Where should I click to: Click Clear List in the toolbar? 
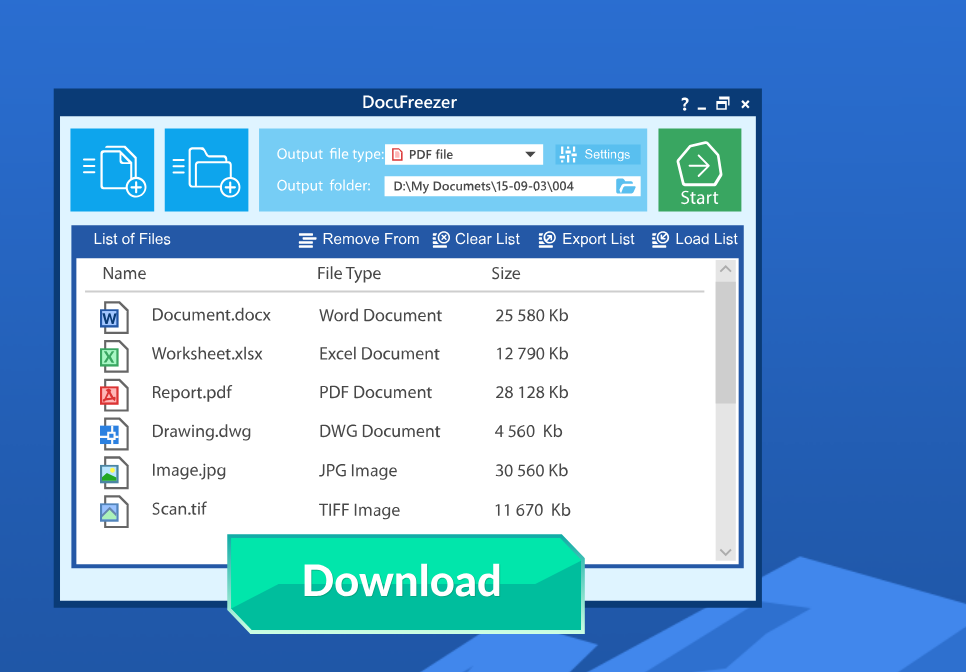click(476, 239)
